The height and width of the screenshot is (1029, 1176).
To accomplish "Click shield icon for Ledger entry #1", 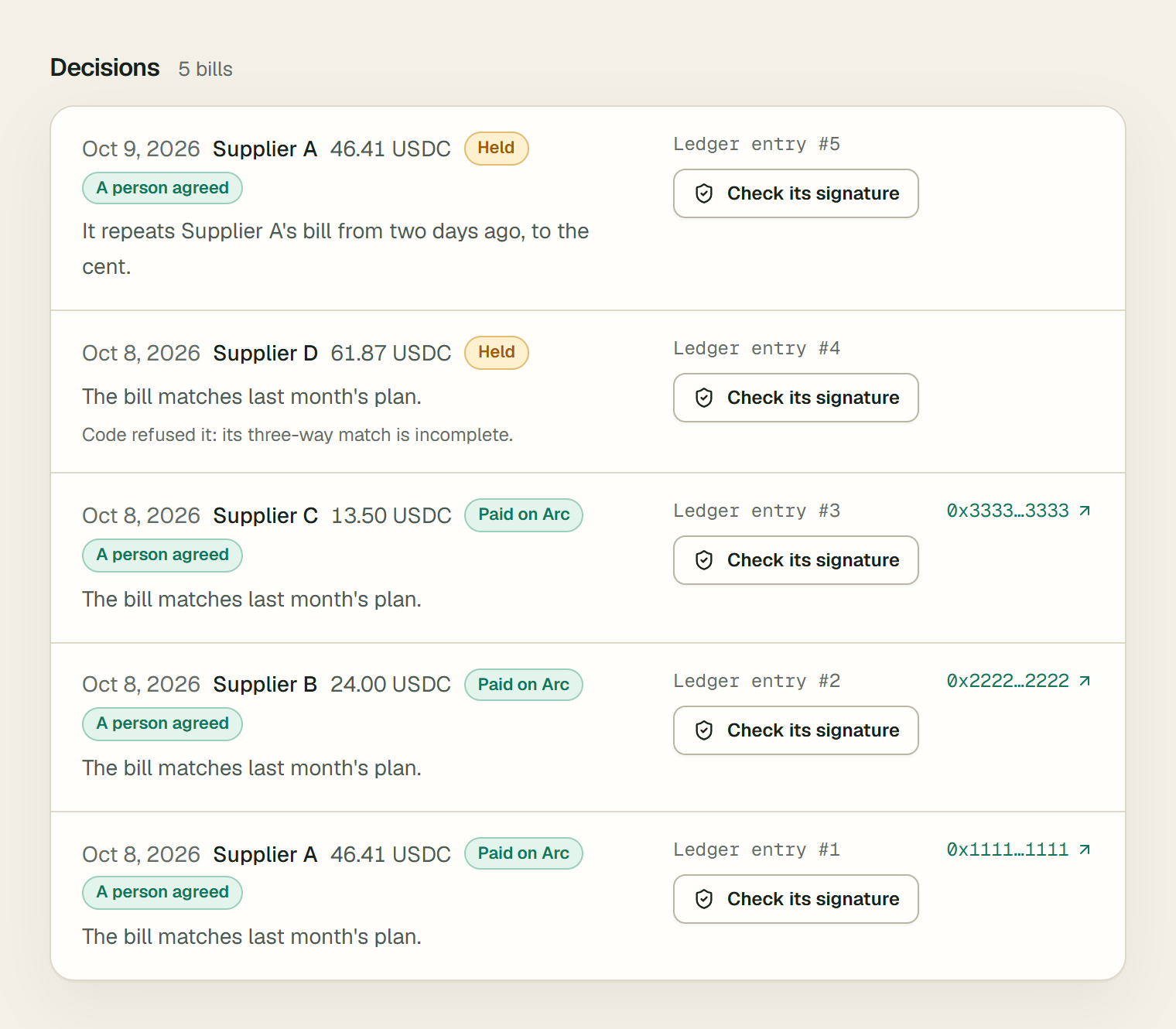I will click(704, 899).
